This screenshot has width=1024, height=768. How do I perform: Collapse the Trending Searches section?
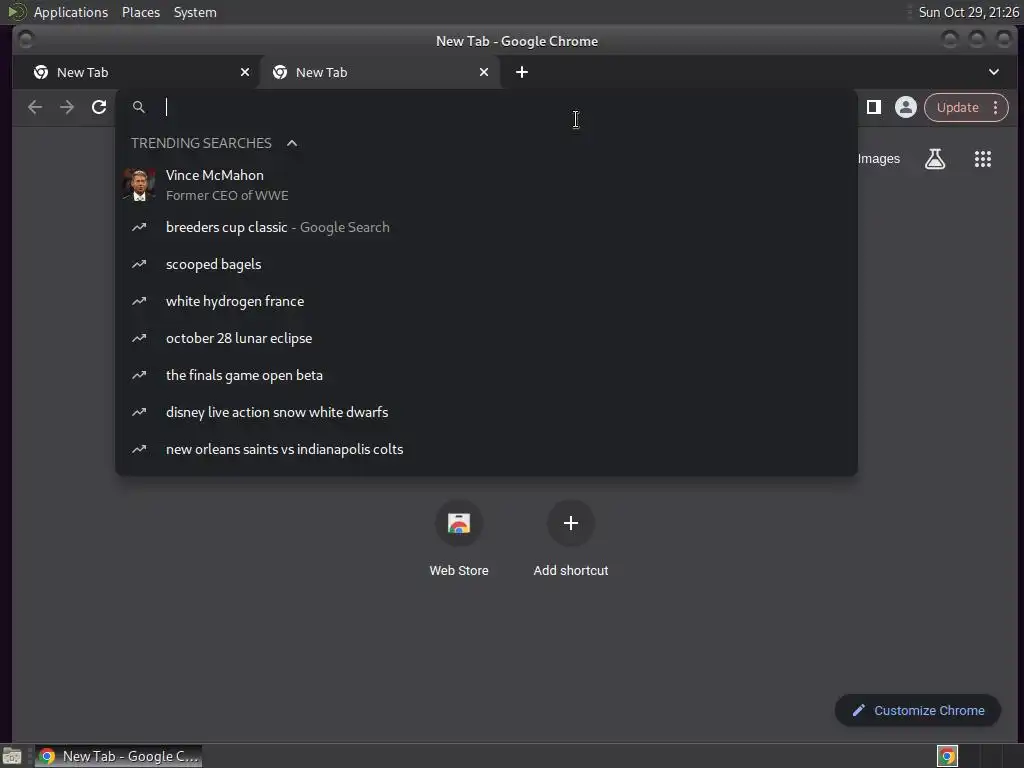[292, 143]
